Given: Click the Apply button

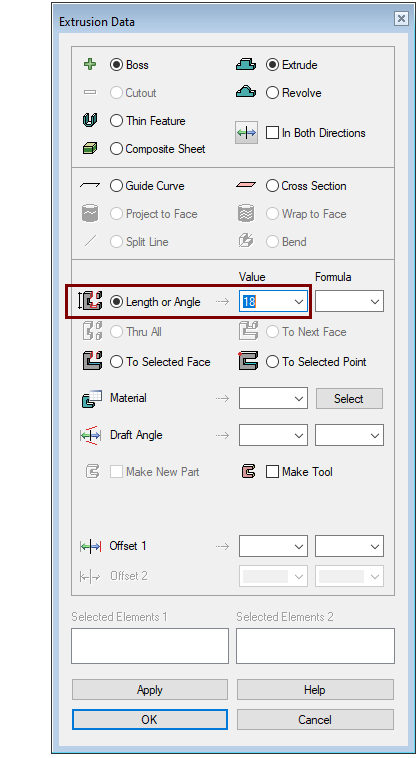Looking at the screenshot, I should [x=150, y=690].
